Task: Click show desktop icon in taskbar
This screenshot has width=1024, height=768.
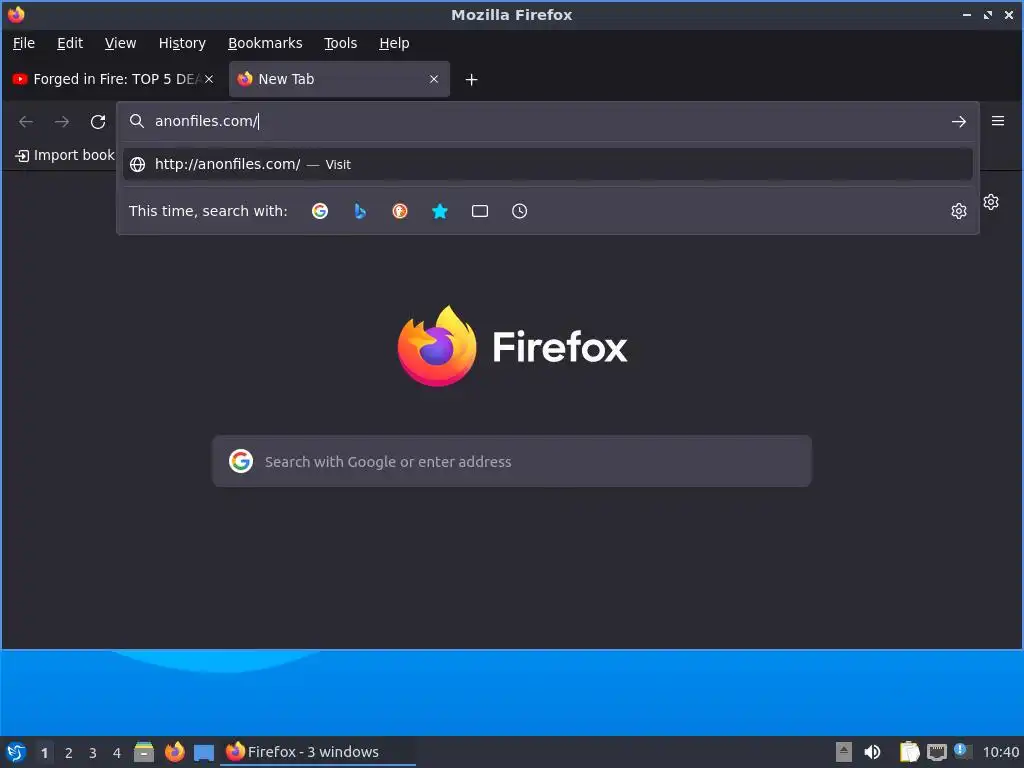Action: click(204, 752)
